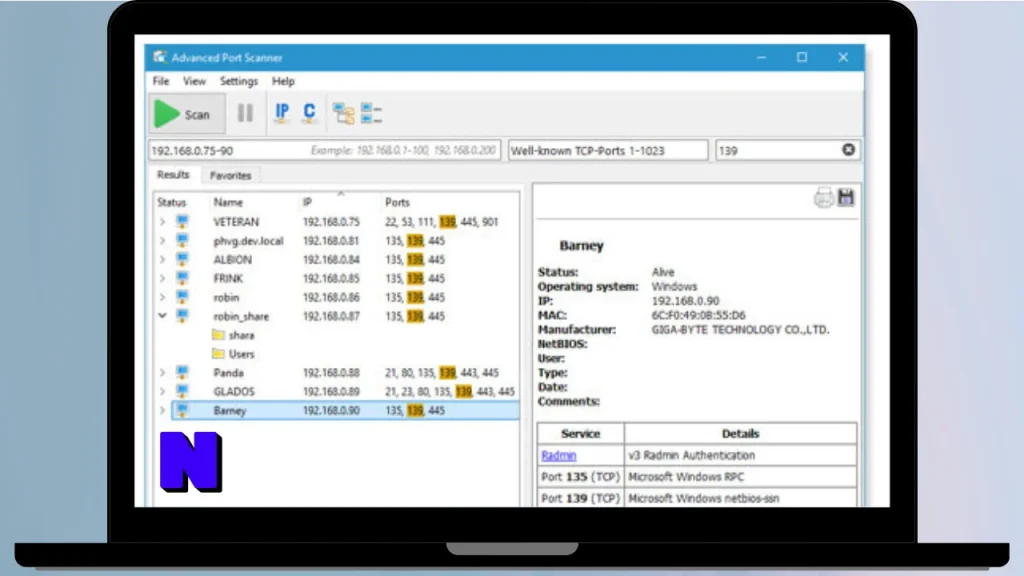Expand the ALBION host row
1024x576 pixels.
click(x=162, y=260)
